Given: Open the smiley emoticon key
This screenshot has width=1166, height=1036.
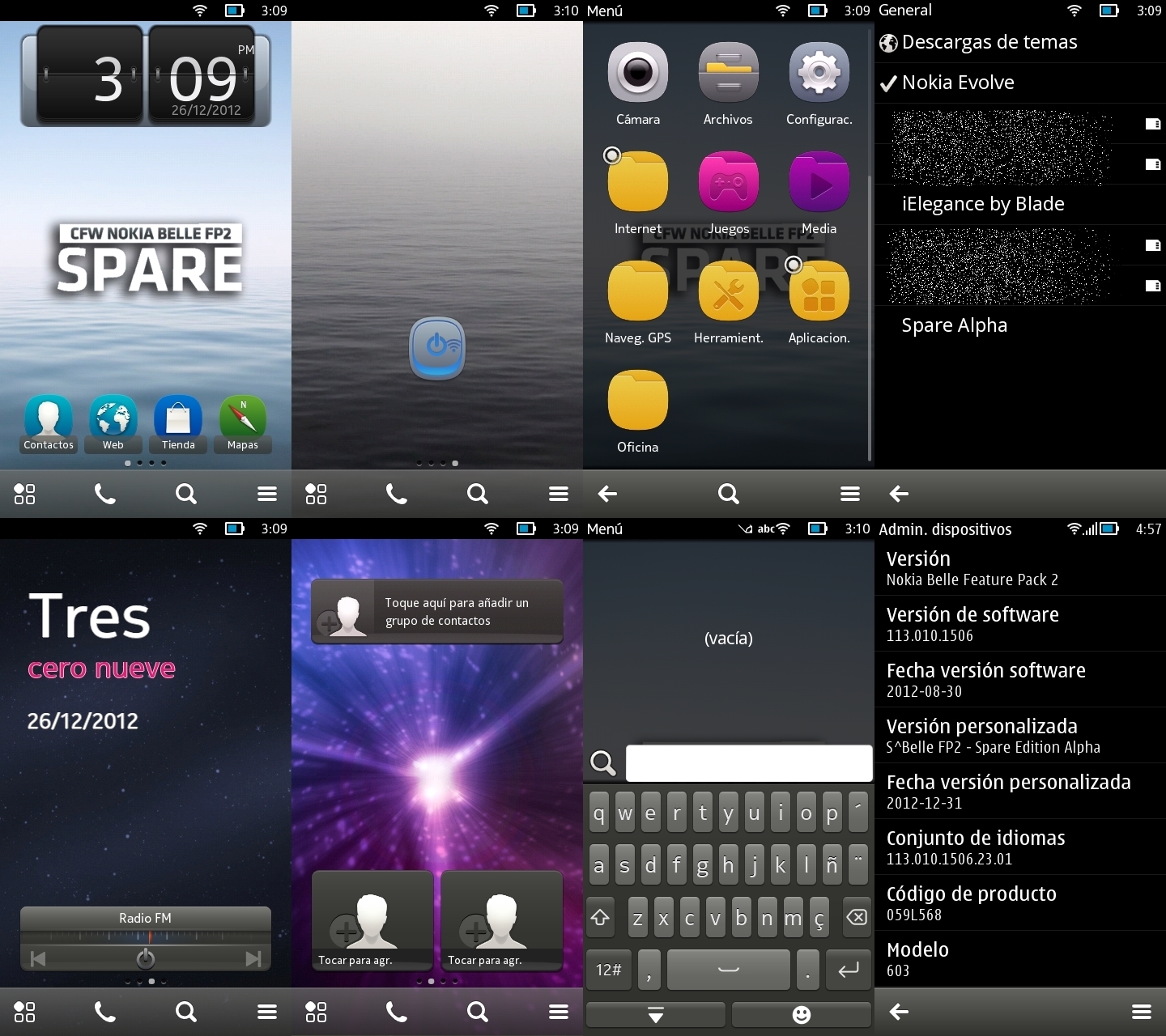Looking at the screenshot, I should (x=802, y=1015).
